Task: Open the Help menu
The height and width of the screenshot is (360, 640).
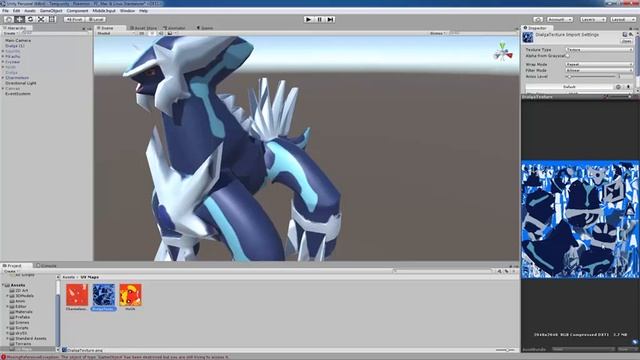Action: coord(143,11)
